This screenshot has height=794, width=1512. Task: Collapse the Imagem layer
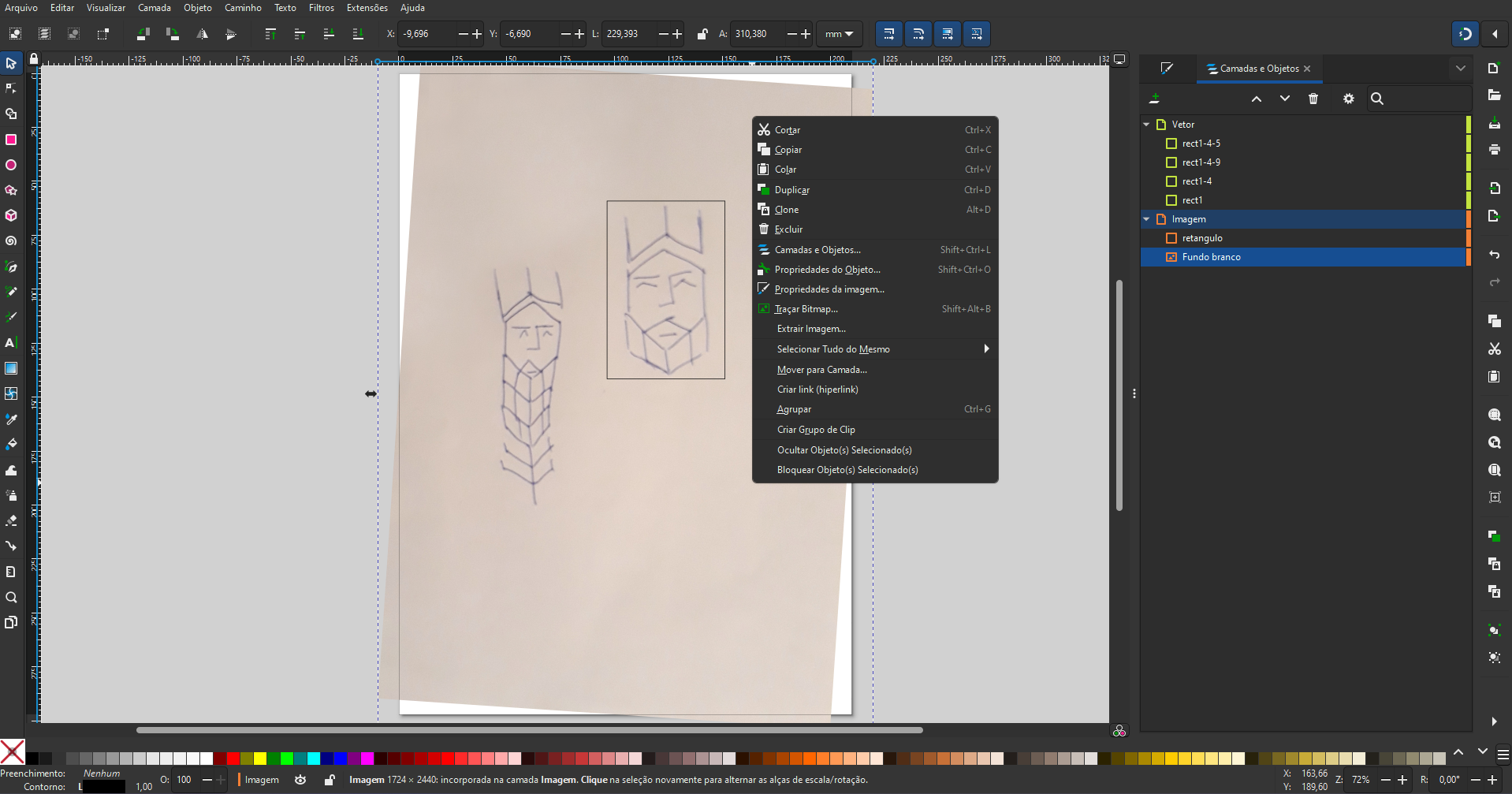[1147, 219]
